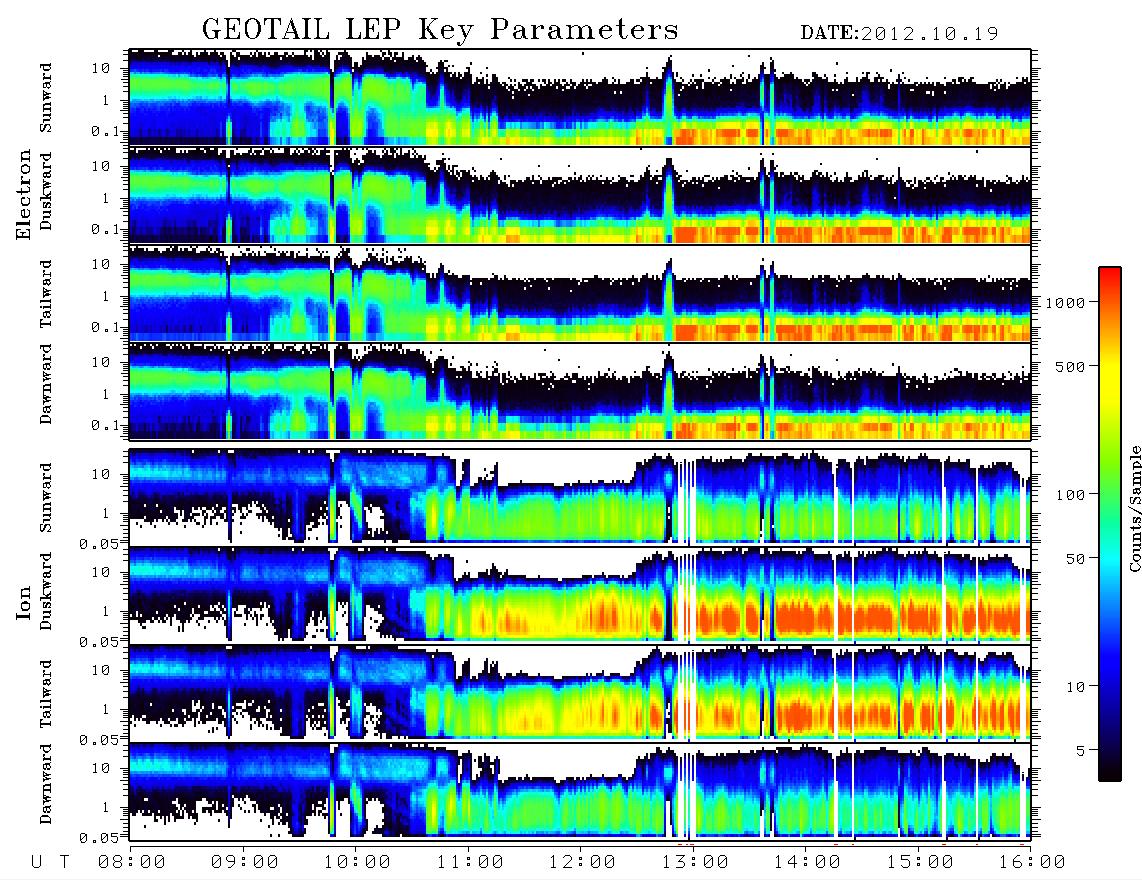Click the '0.1' tick of Electron Dawnward panel
1142x880 pixels.
(x=104, y=425)
